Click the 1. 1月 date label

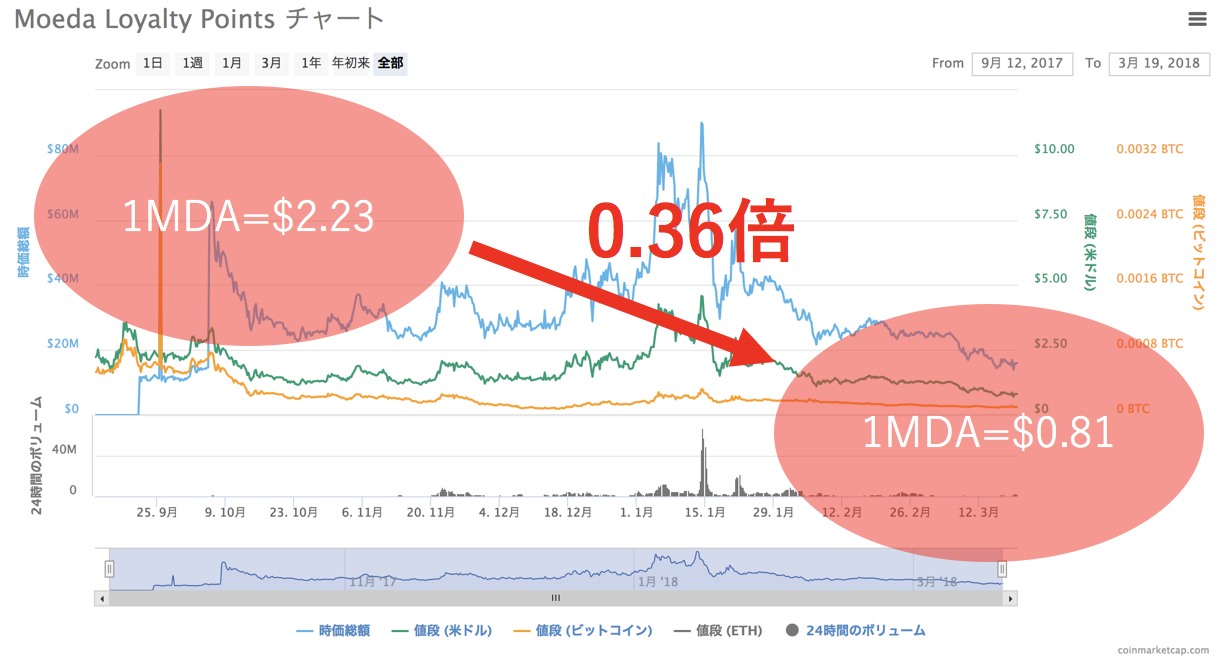tap(636, 512)
